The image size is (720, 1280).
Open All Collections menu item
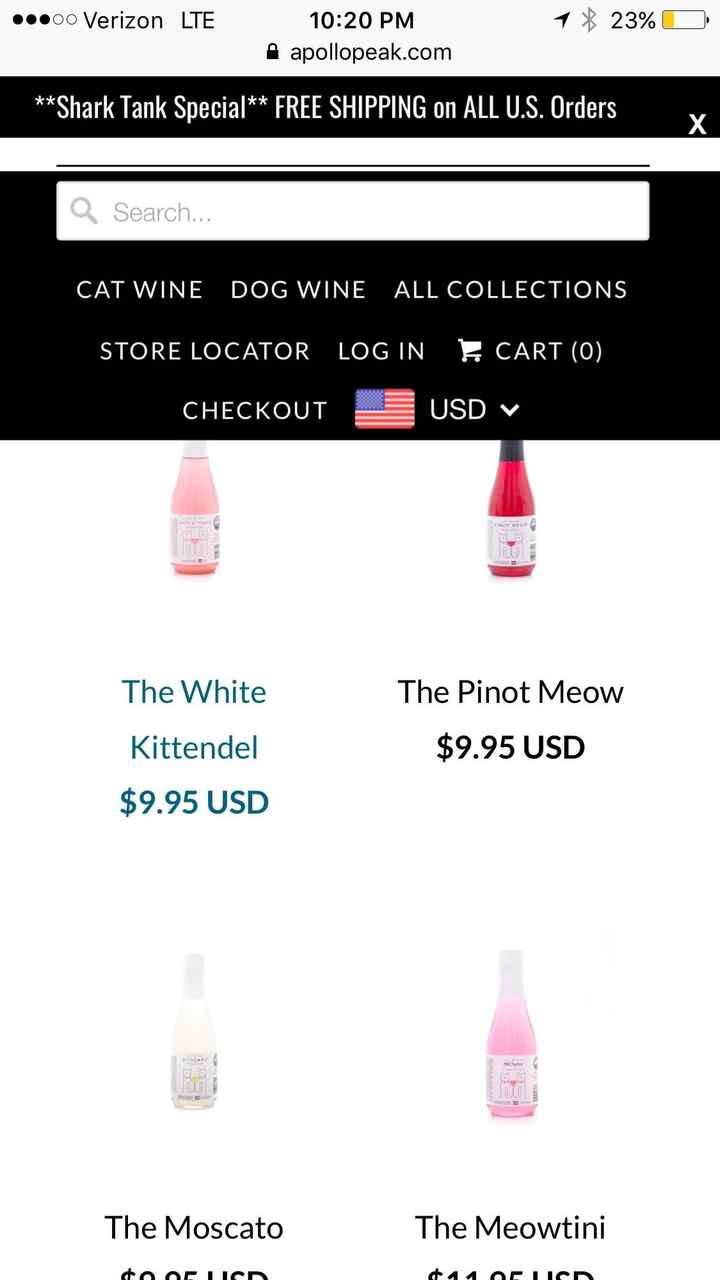pos(511,290)
